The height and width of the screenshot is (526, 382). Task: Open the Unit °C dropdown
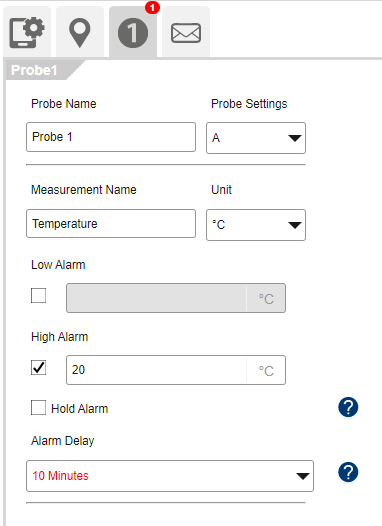pyautogui.click(x=256, y=225)
